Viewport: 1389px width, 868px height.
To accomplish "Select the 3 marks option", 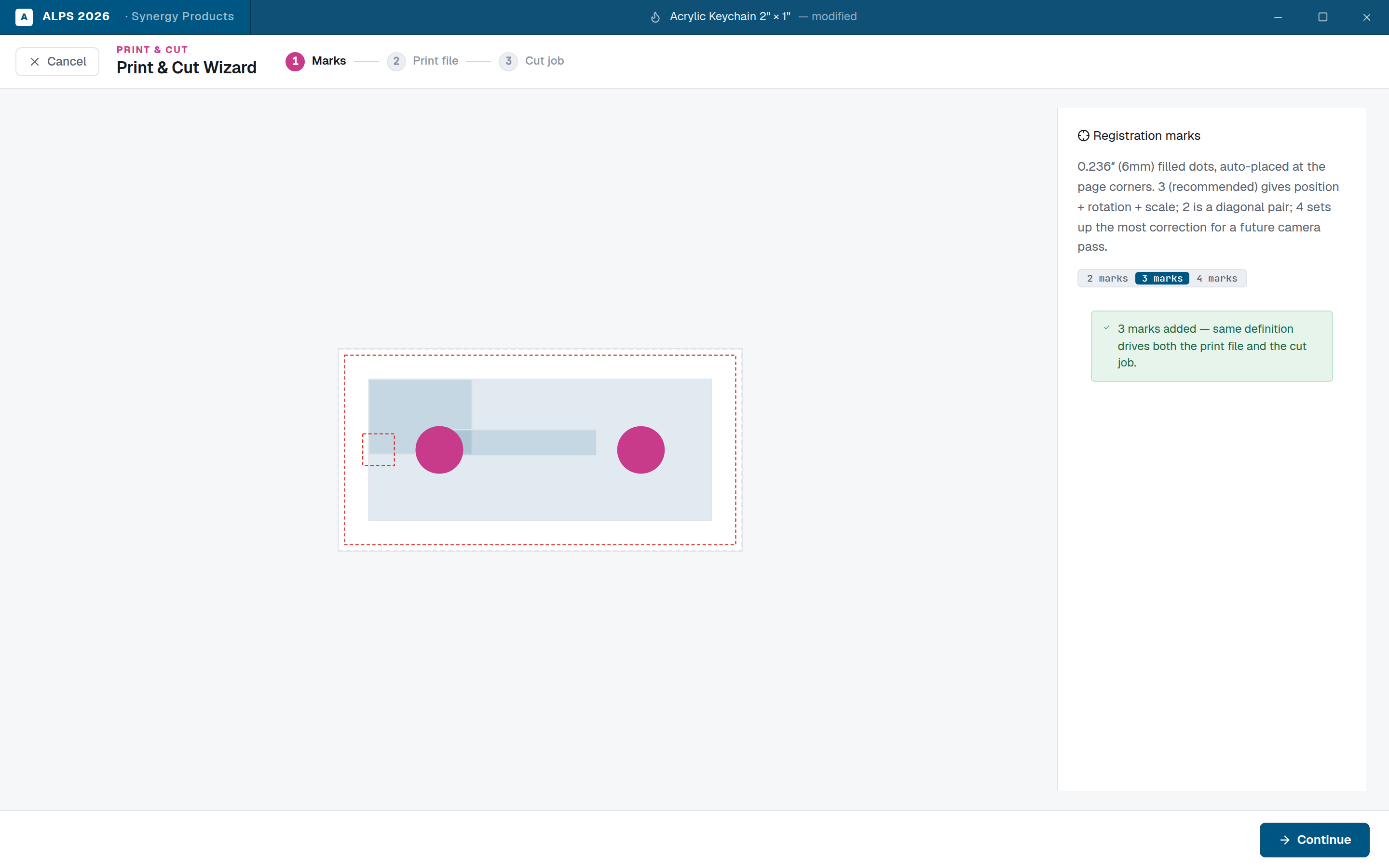I will (1162, 278).
